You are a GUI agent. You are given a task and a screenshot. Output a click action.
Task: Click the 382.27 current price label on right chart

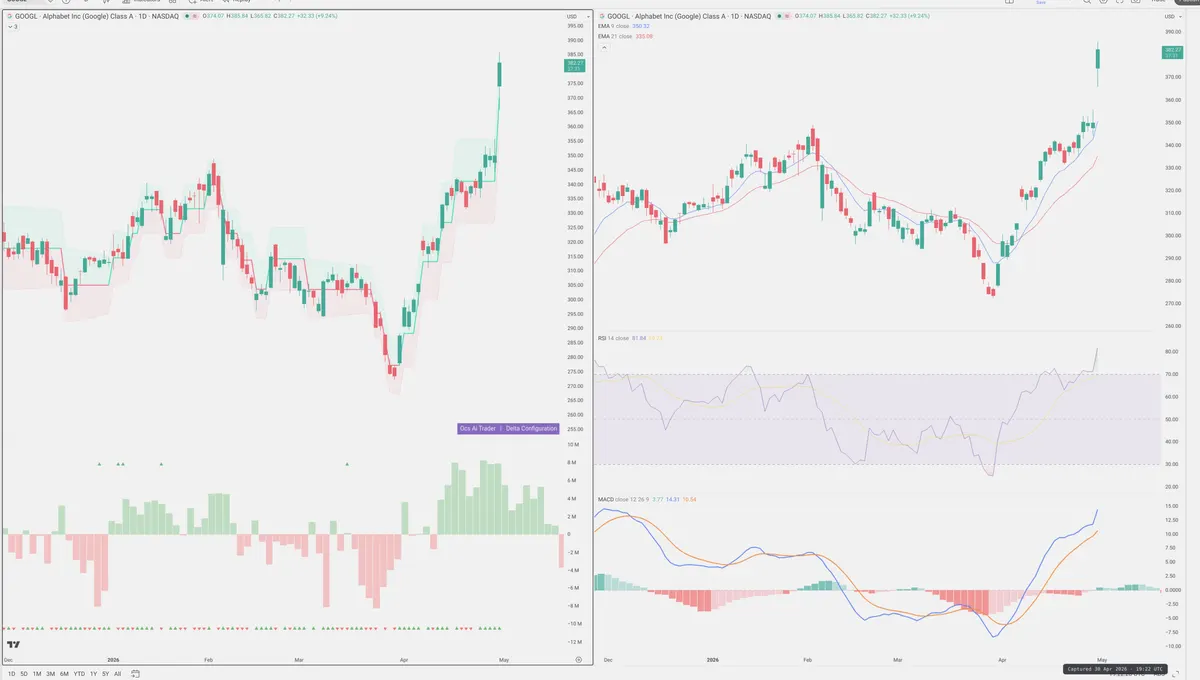[1173, 52]
